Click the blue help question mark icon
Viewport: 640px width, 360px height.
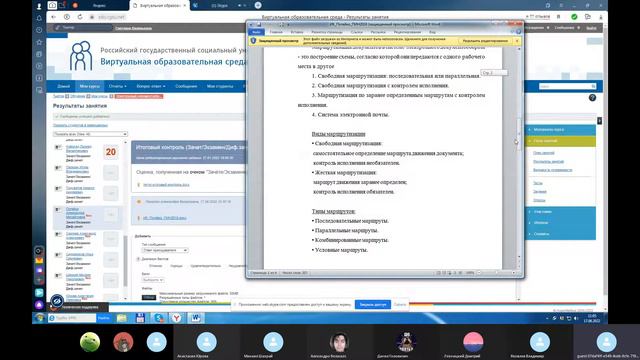(x=592, y=98)
